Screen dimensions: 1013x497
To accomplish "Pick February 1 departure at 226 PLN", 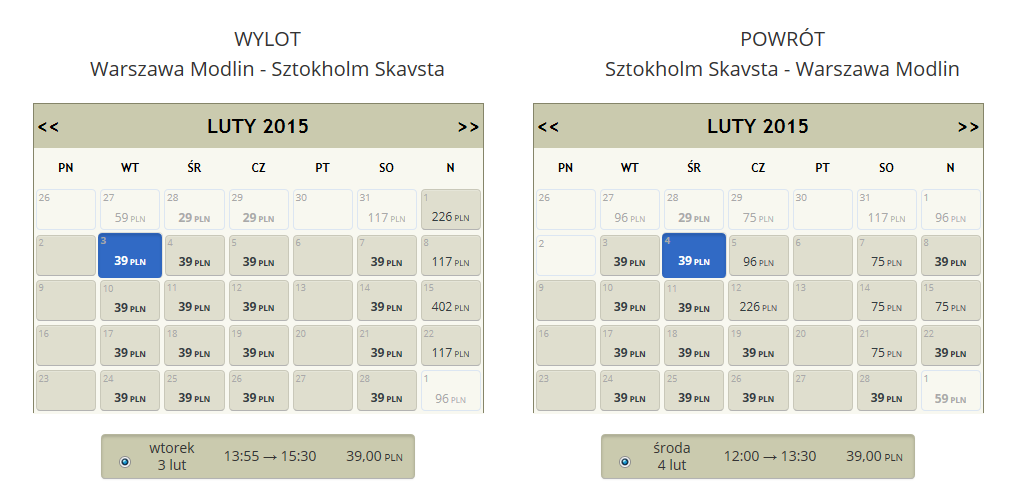I will [x=451, y=209].
